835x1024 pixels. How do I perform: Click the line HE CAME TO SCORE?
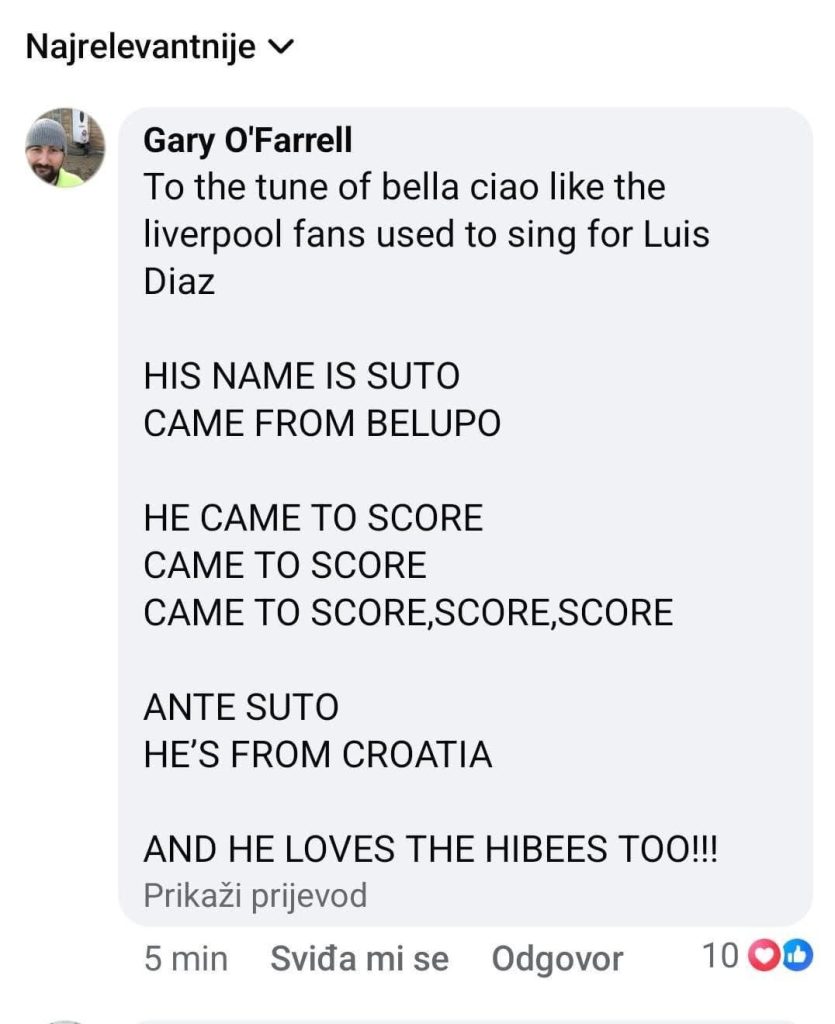point(313,518)
